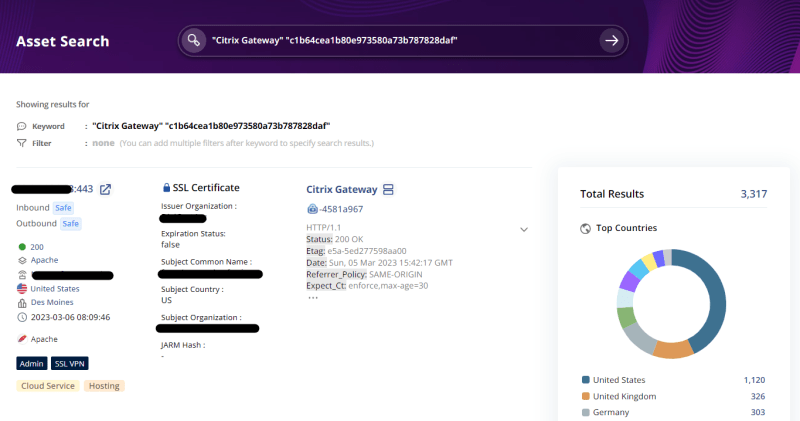Click the Germany count 303
The width and height of the screenshot is (800, 421).
(758, 412)
